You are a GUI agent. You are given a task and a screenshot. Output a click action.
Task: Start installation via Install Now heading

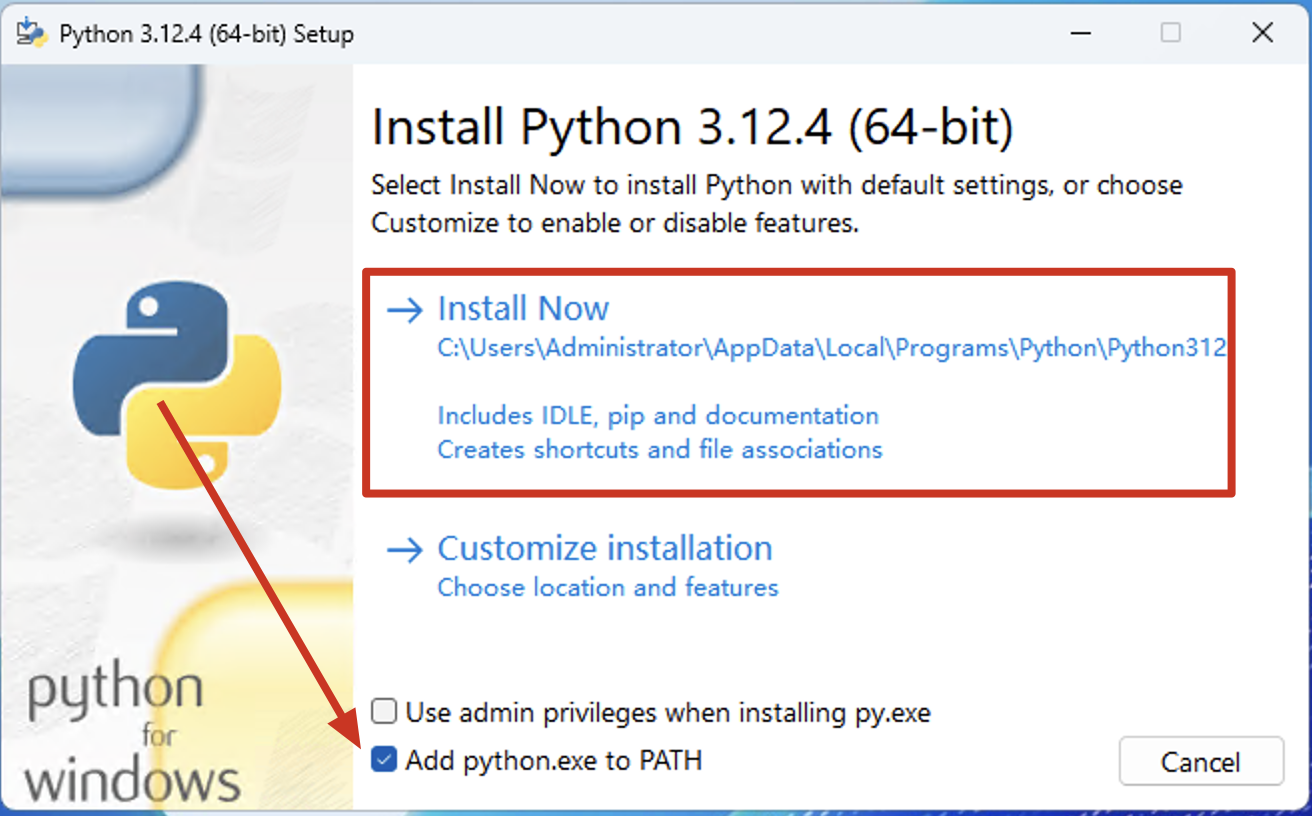tap(523, 309)
